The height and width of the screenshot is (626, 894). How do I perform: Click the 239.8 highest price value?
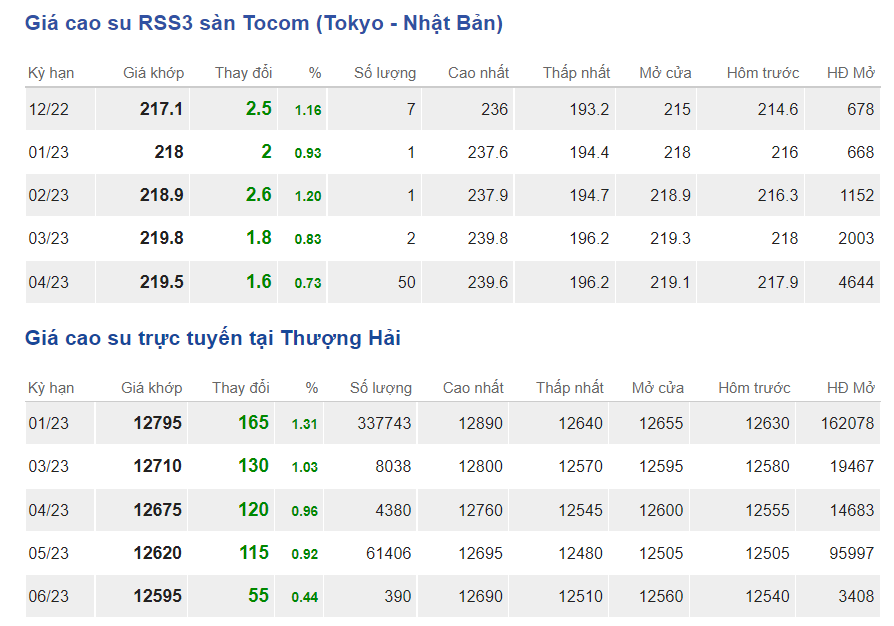click(487, 238)
